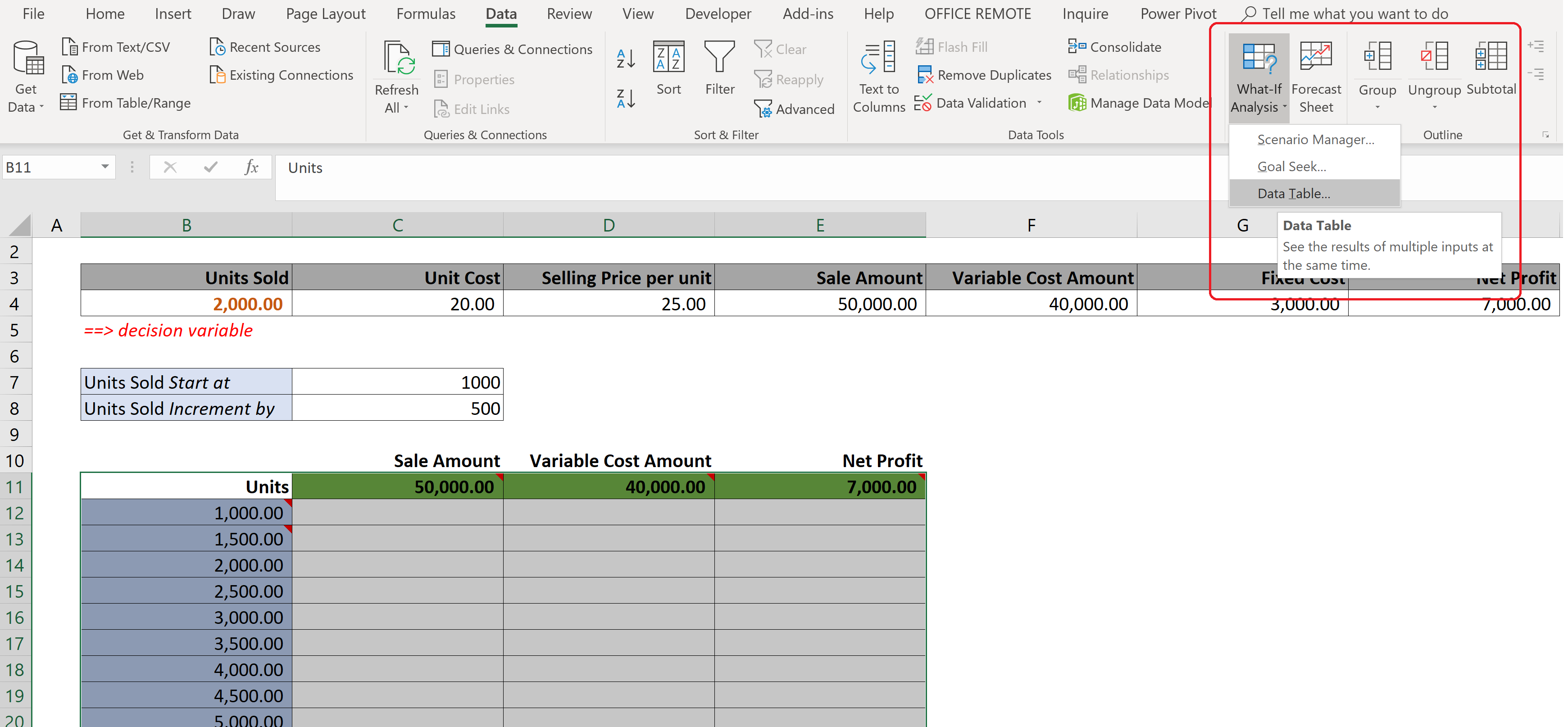Confirm formula bar entry checkmark
The width and height of the screenshot is (1568, 727).
211,167
